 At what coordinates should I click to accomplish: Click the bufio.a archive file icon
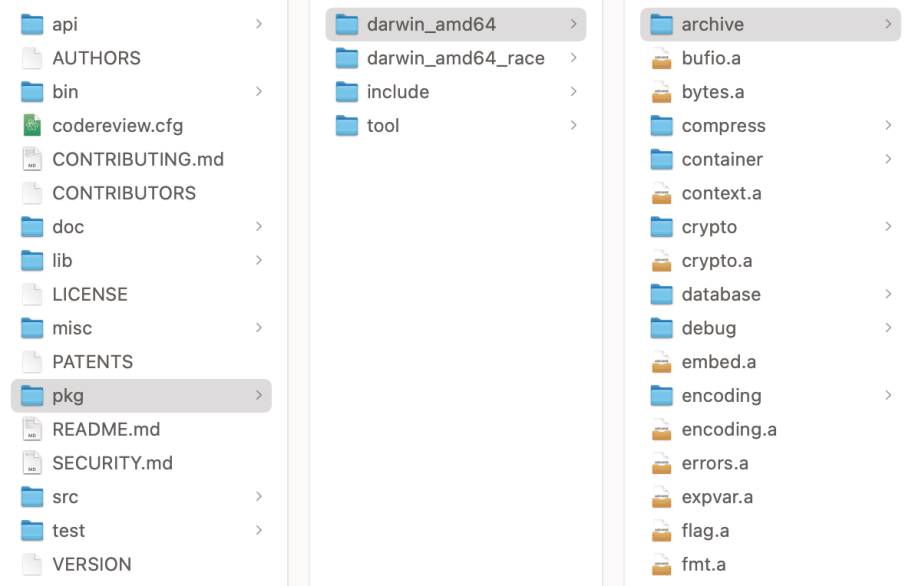(661, 58)
